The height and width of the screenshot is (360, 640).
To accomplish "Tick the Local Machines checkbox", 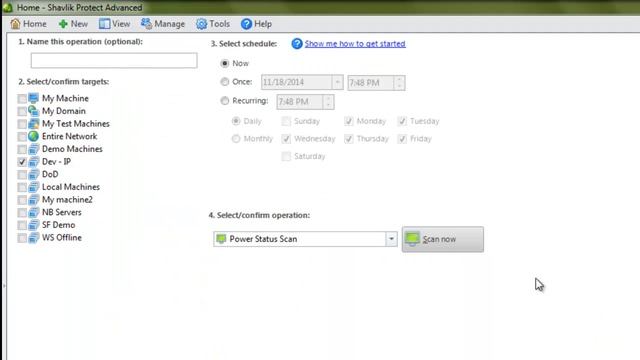I will pos(22,187).
